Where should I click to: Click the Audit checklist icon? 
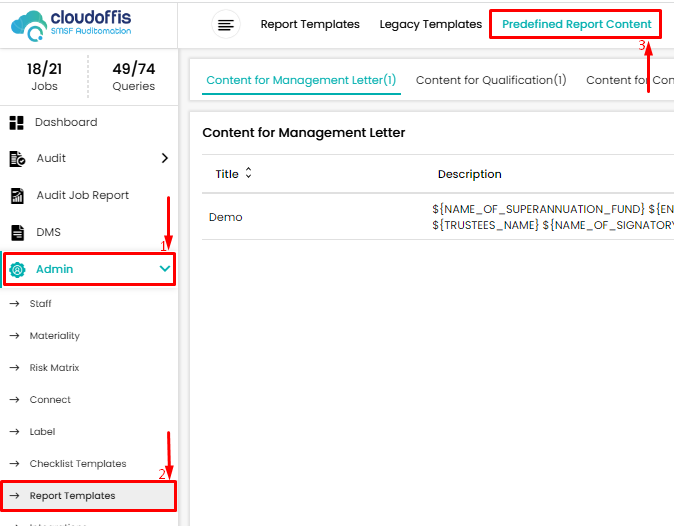click(x=17, y=159)
